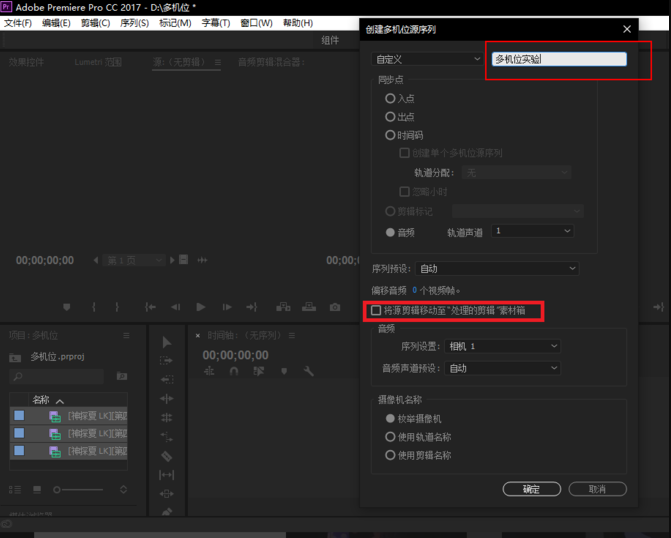The width and height of the screenshot is (671, 538).
Task: Switch to 效果控件 tab
Action: pos(26,62)
